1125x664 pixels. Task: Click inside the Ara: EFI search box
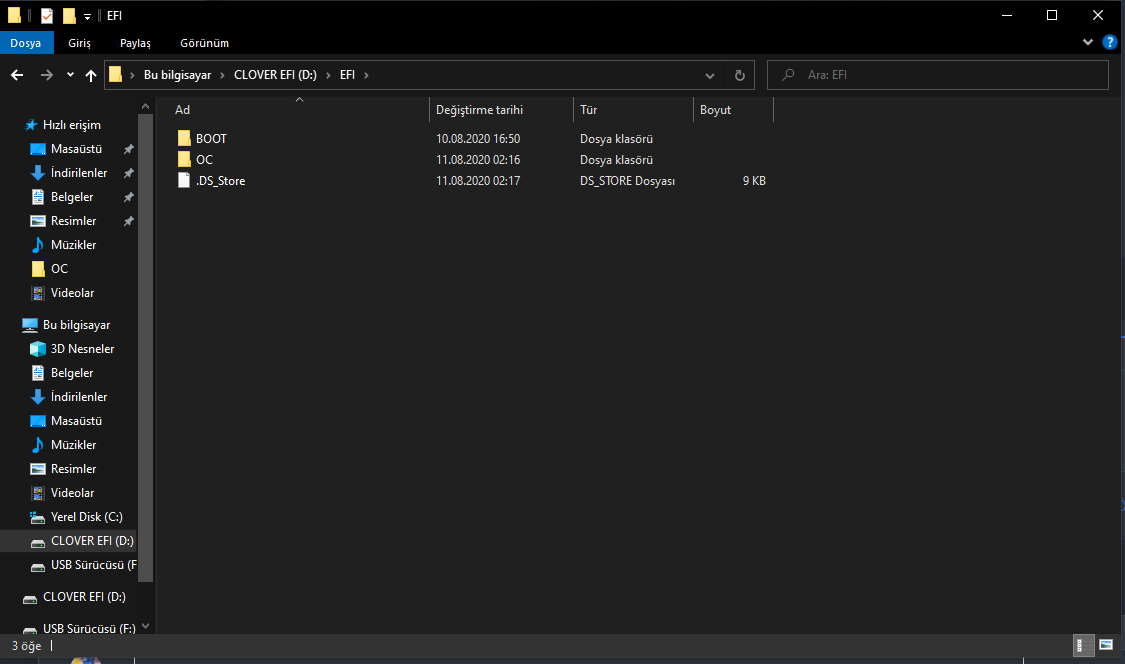click(937, 74)
